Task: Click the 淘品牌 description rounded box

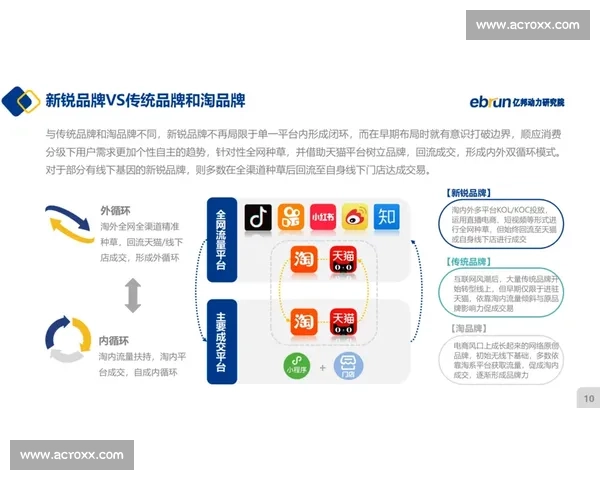Action: [501, 360]
